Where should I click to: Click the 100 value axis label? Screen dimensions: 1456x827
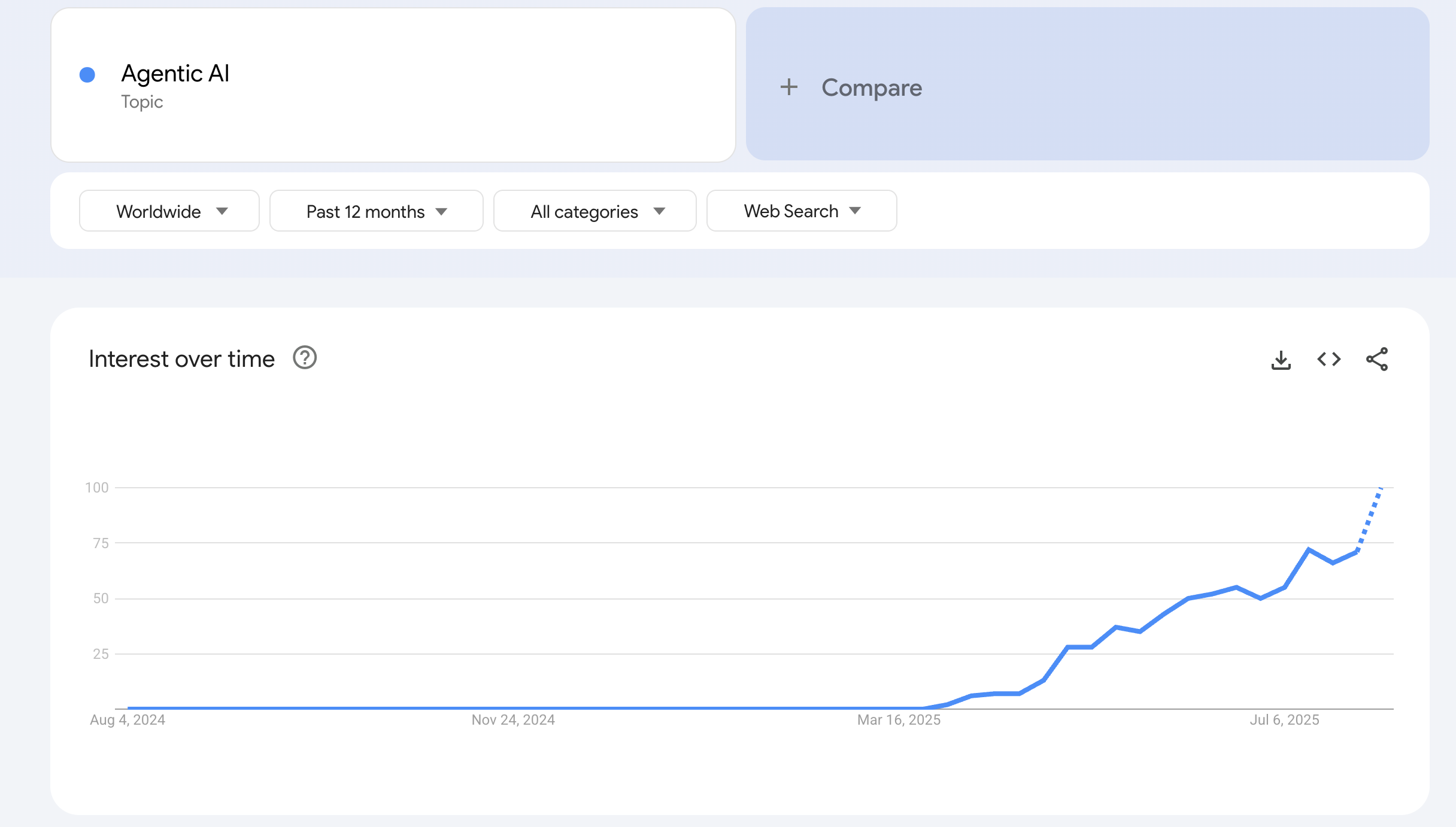pos(97,488)
